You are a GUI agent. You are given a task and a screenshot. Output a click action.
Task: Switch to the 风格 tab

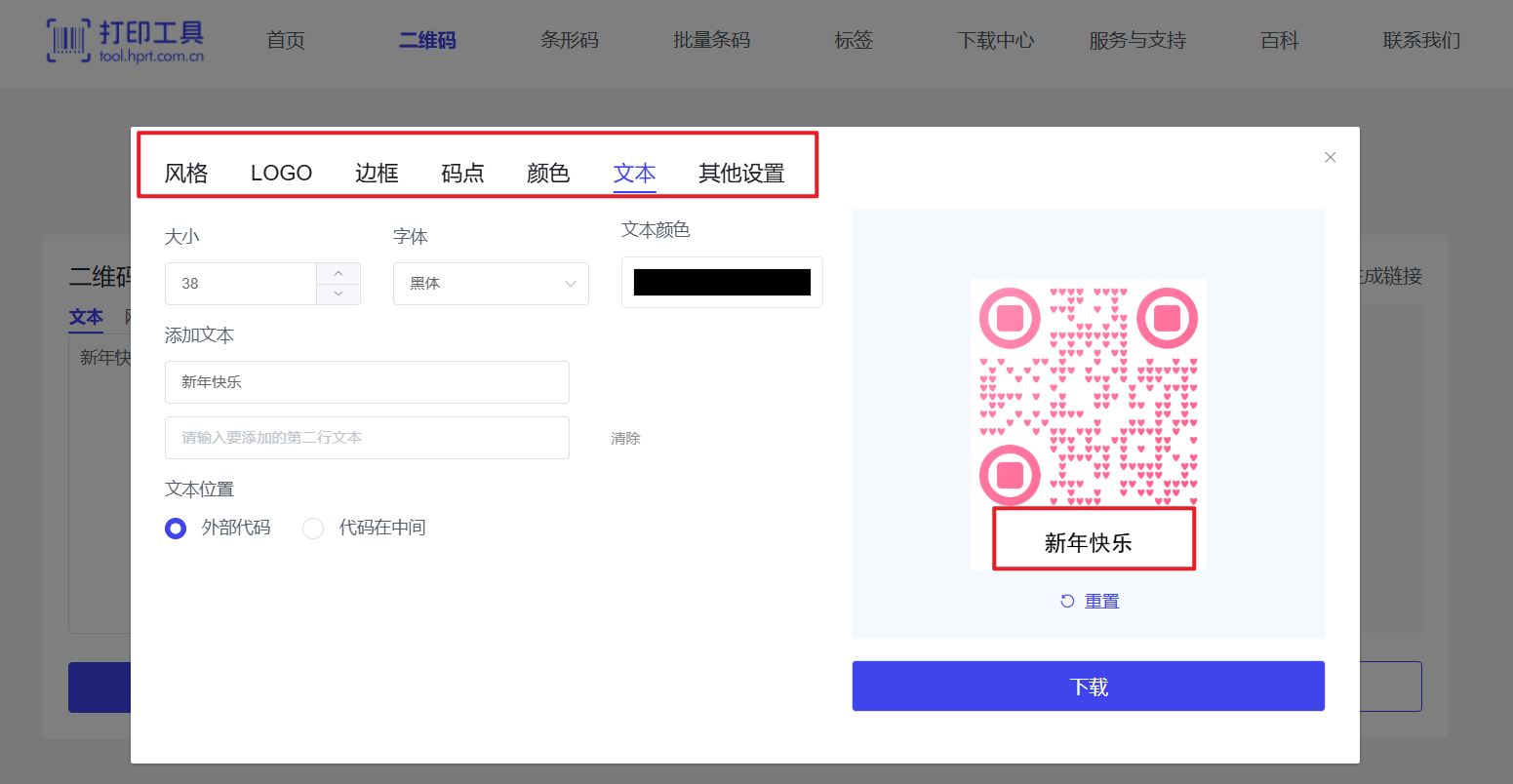tap(186, 174)
